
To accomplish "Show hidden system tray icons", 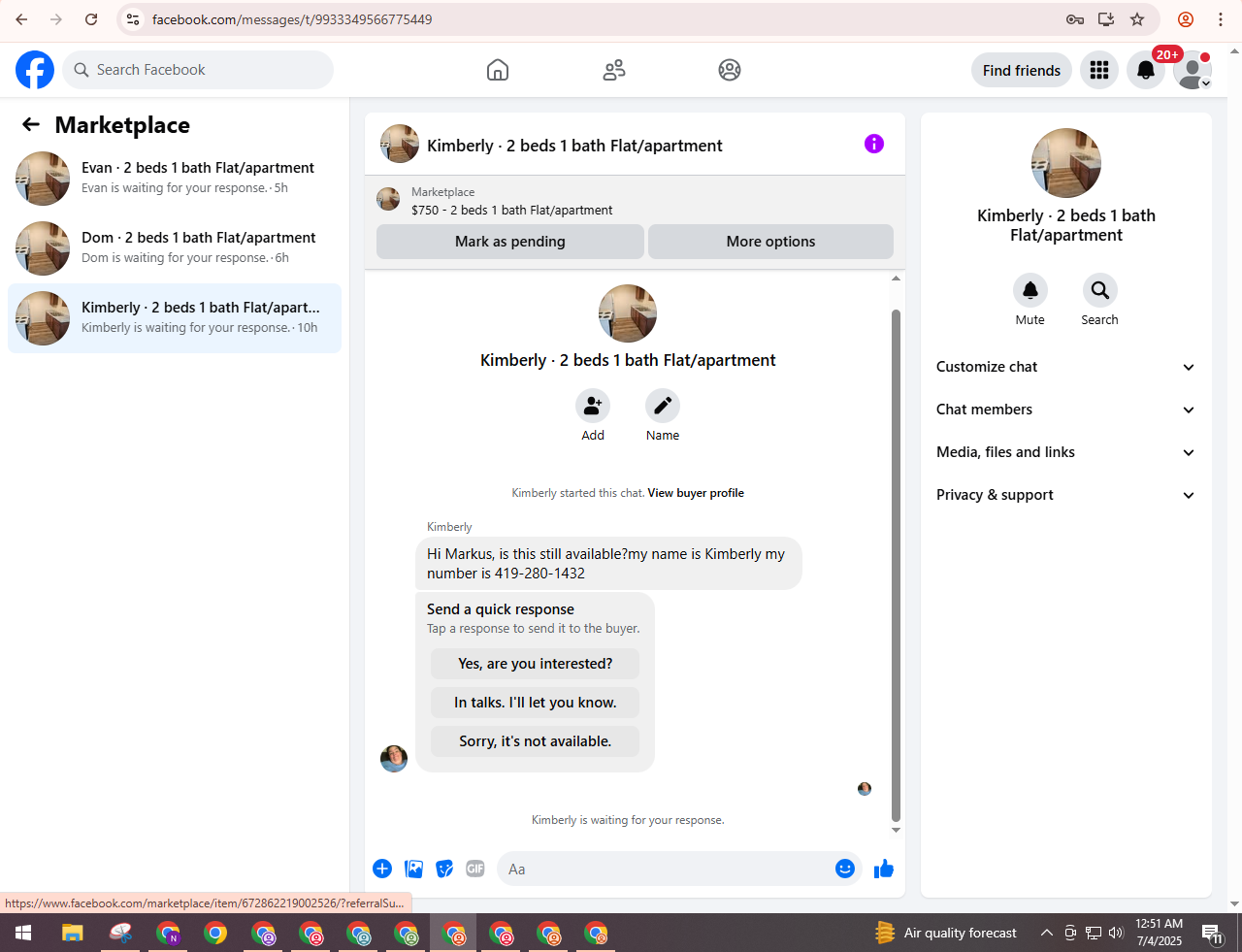I will pyautogui.click(x=1047, y=933).
